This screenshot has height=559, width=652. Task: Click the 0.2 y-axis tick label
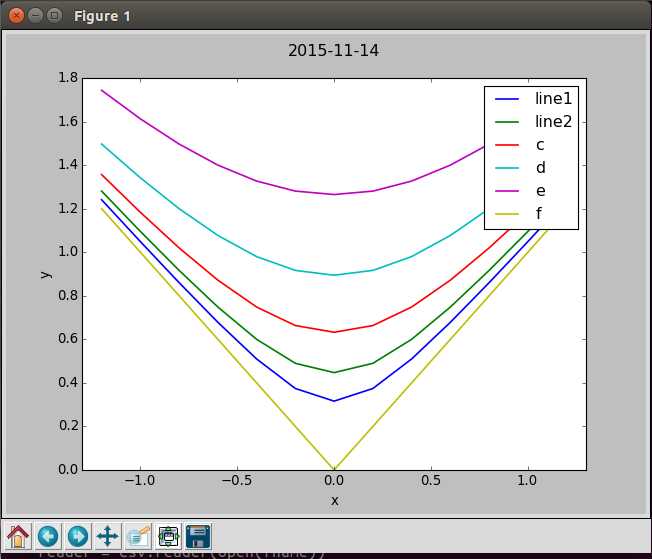tap(68, 426)
